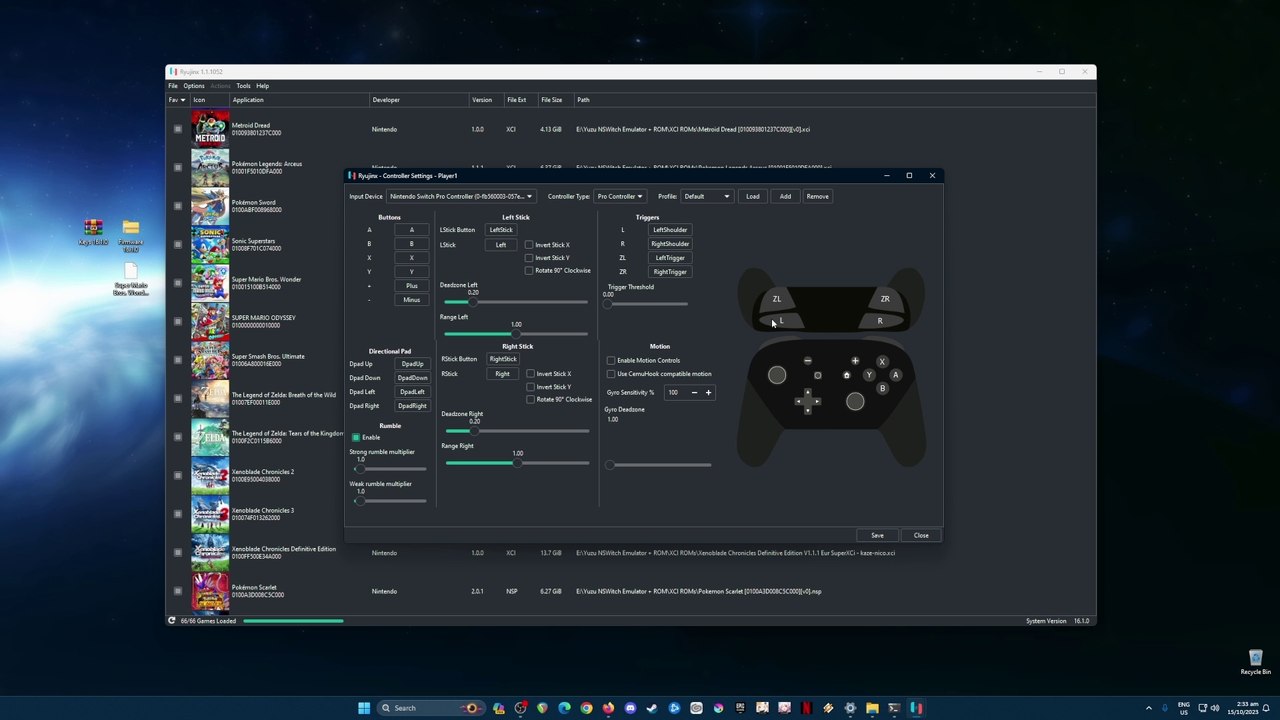Click the right stick on the controller diagram

tap(855, 401)
